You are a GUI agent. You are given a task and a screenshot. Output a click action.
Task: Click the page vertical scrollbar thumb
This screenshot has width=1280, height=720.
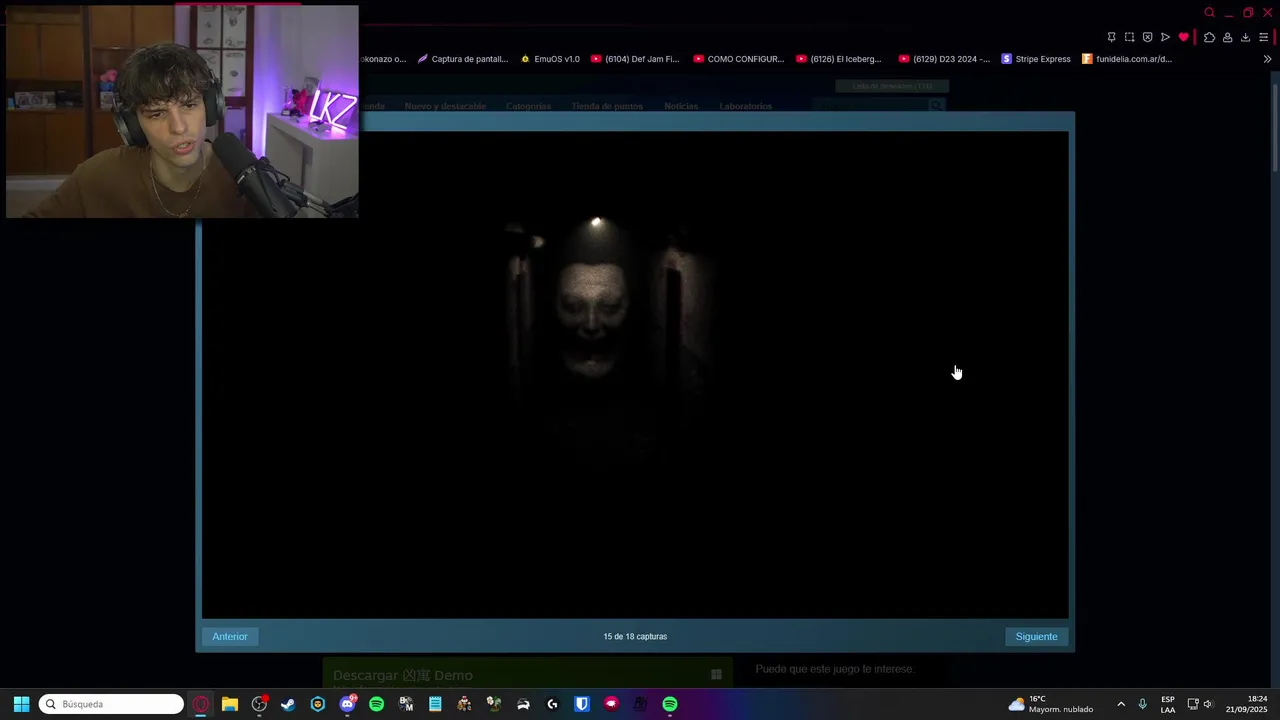(x=1275, y=127)
